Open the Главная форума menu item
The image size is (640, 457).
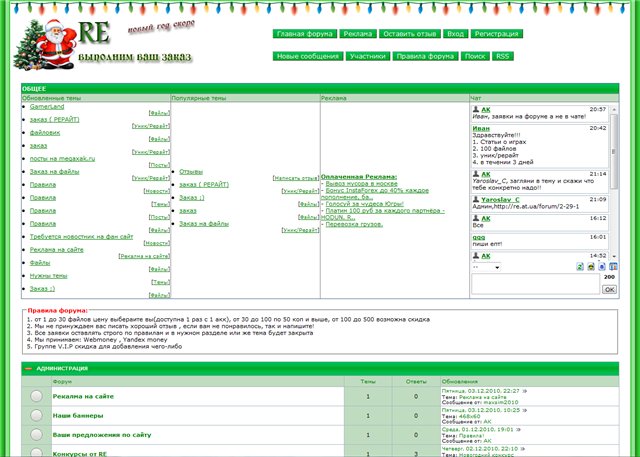click(x=304, y=34)
